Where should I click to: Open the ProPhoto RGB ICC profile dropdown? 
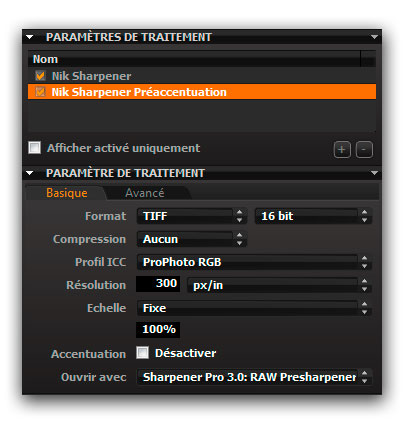coord(254,262)
